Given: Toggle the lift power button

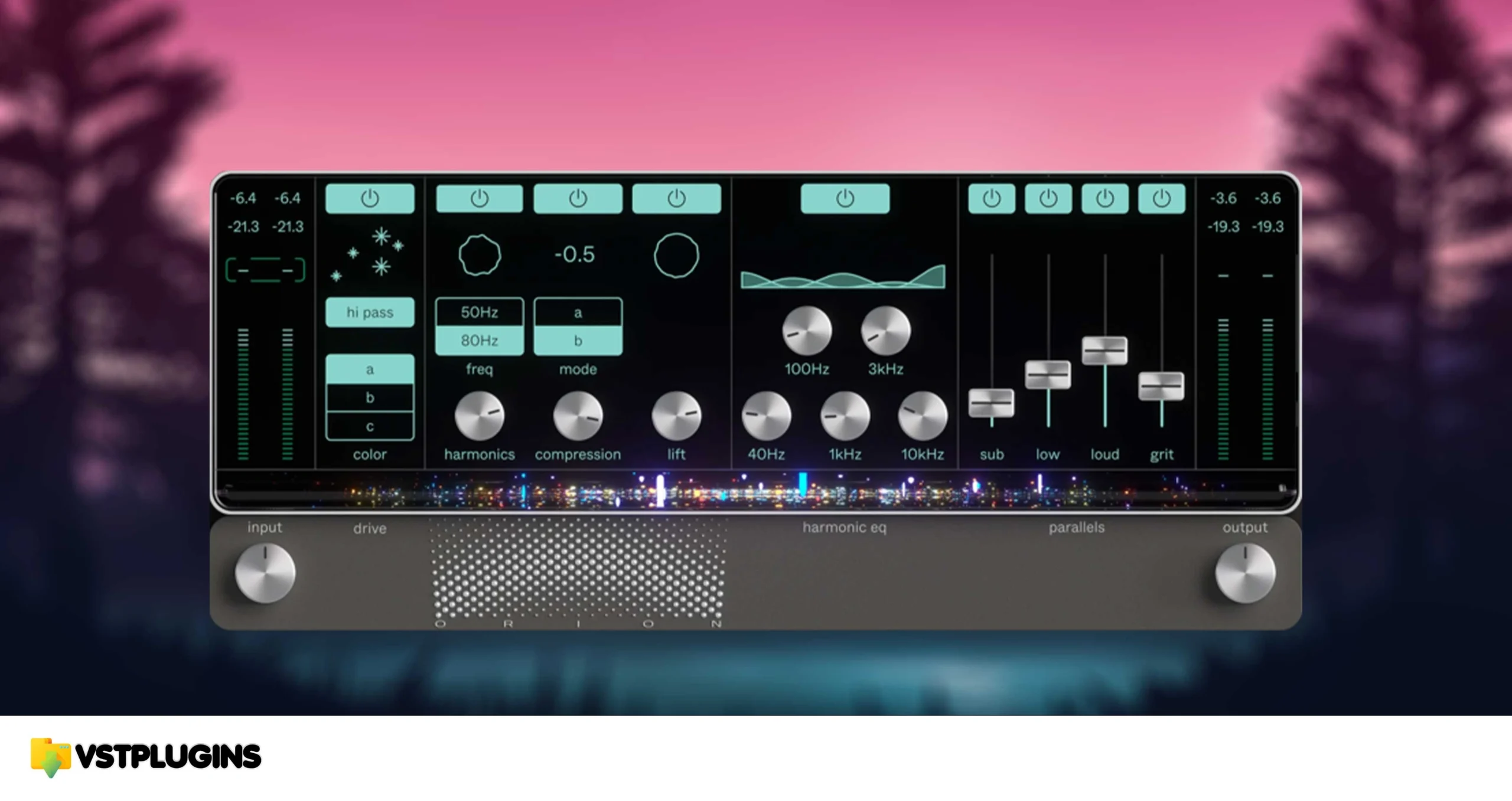Looking at the screenshot, I should [676, 198].
